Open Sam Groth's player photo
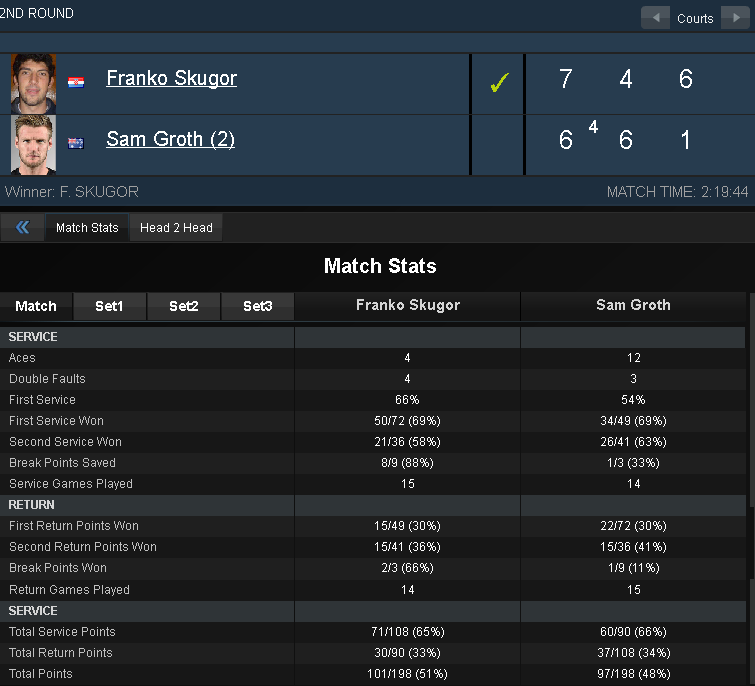This screenshot has width=755, height=686. pyautogui.click(x=33, y=145)
